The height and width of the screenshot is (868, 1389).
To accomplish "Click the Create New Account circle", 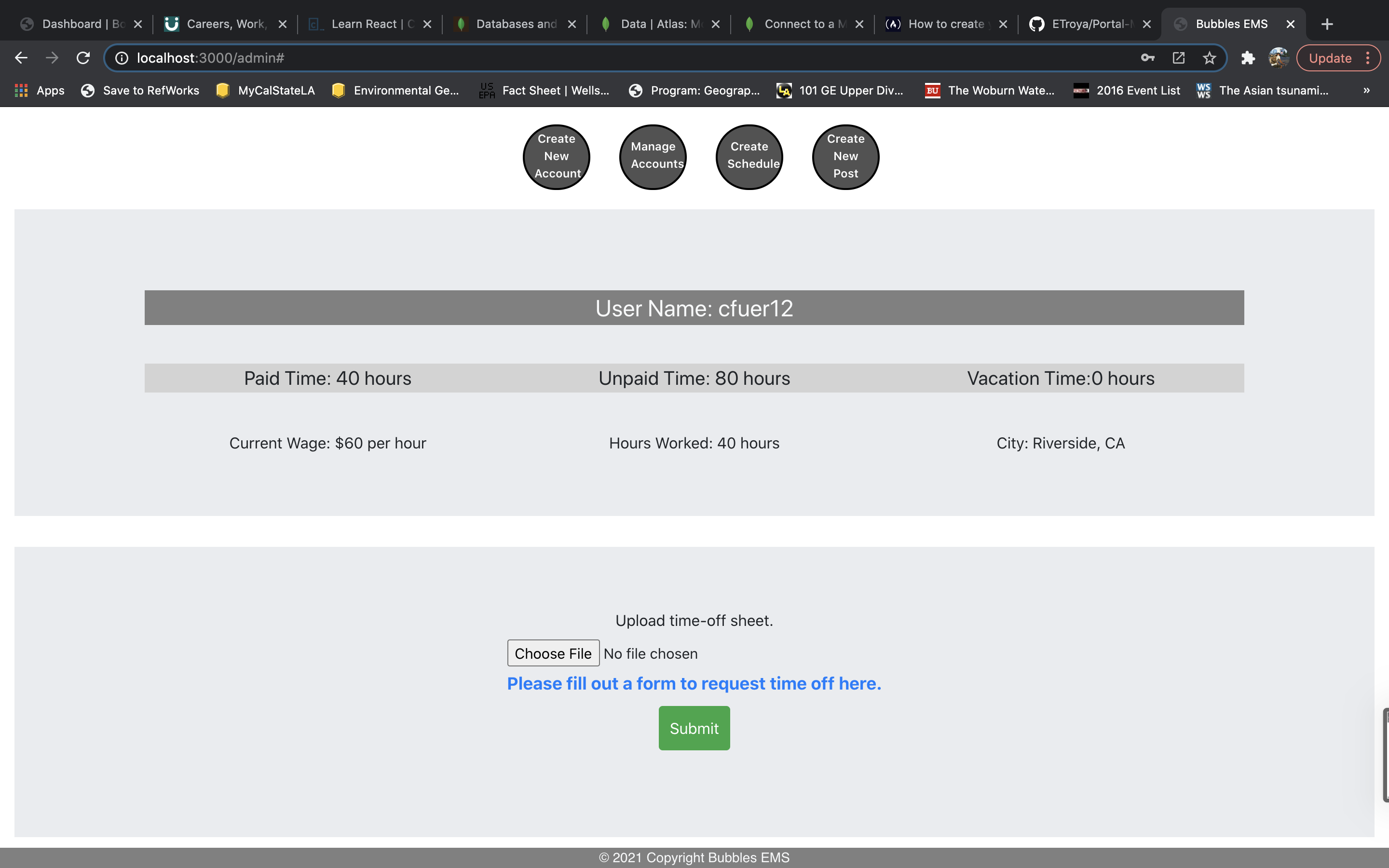I will pyautogui.click(x=556, y=157).
